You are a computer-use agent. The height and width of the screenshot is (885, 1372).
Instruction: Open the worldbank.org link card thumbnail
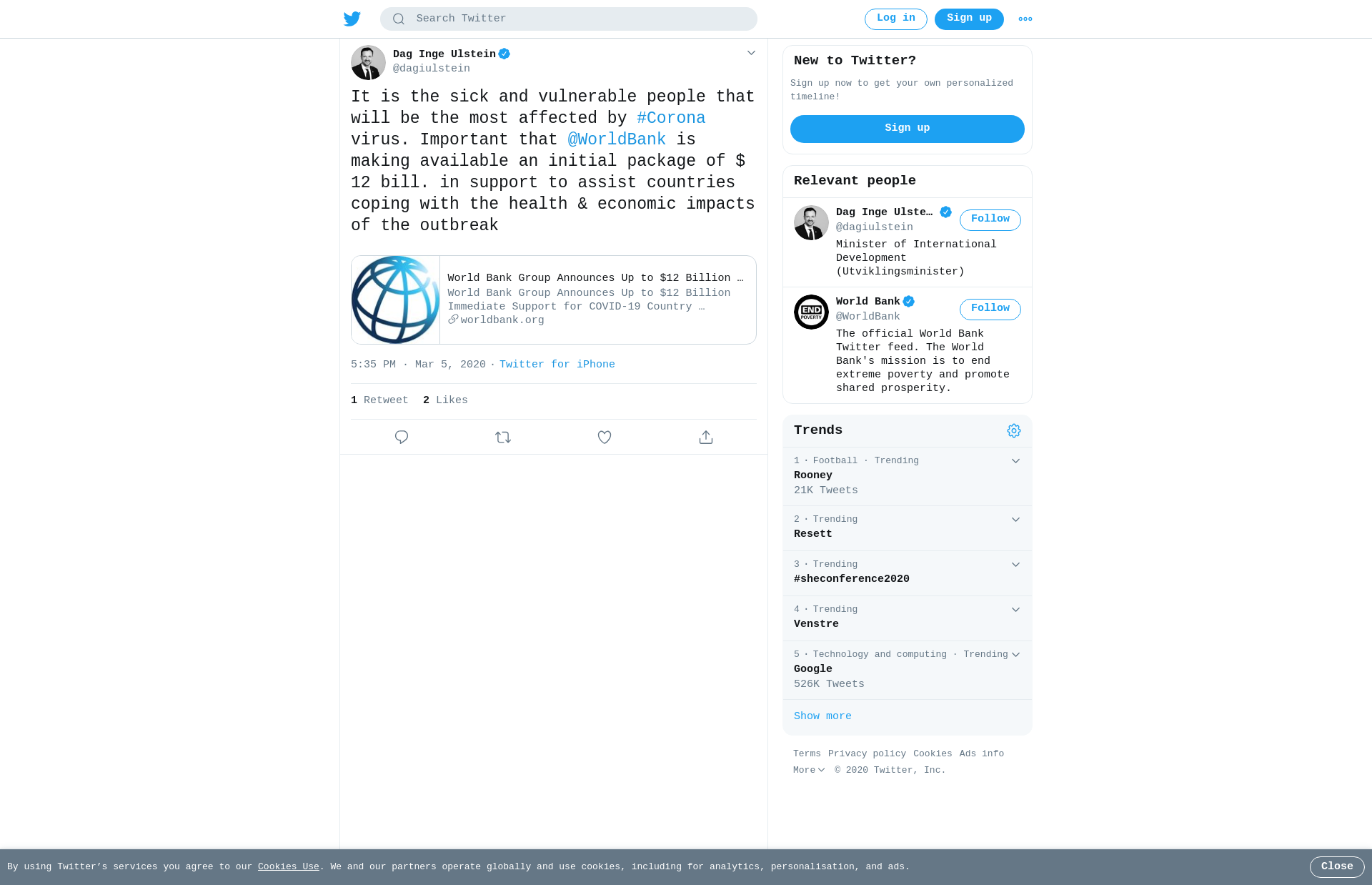[x=396, y=300]
